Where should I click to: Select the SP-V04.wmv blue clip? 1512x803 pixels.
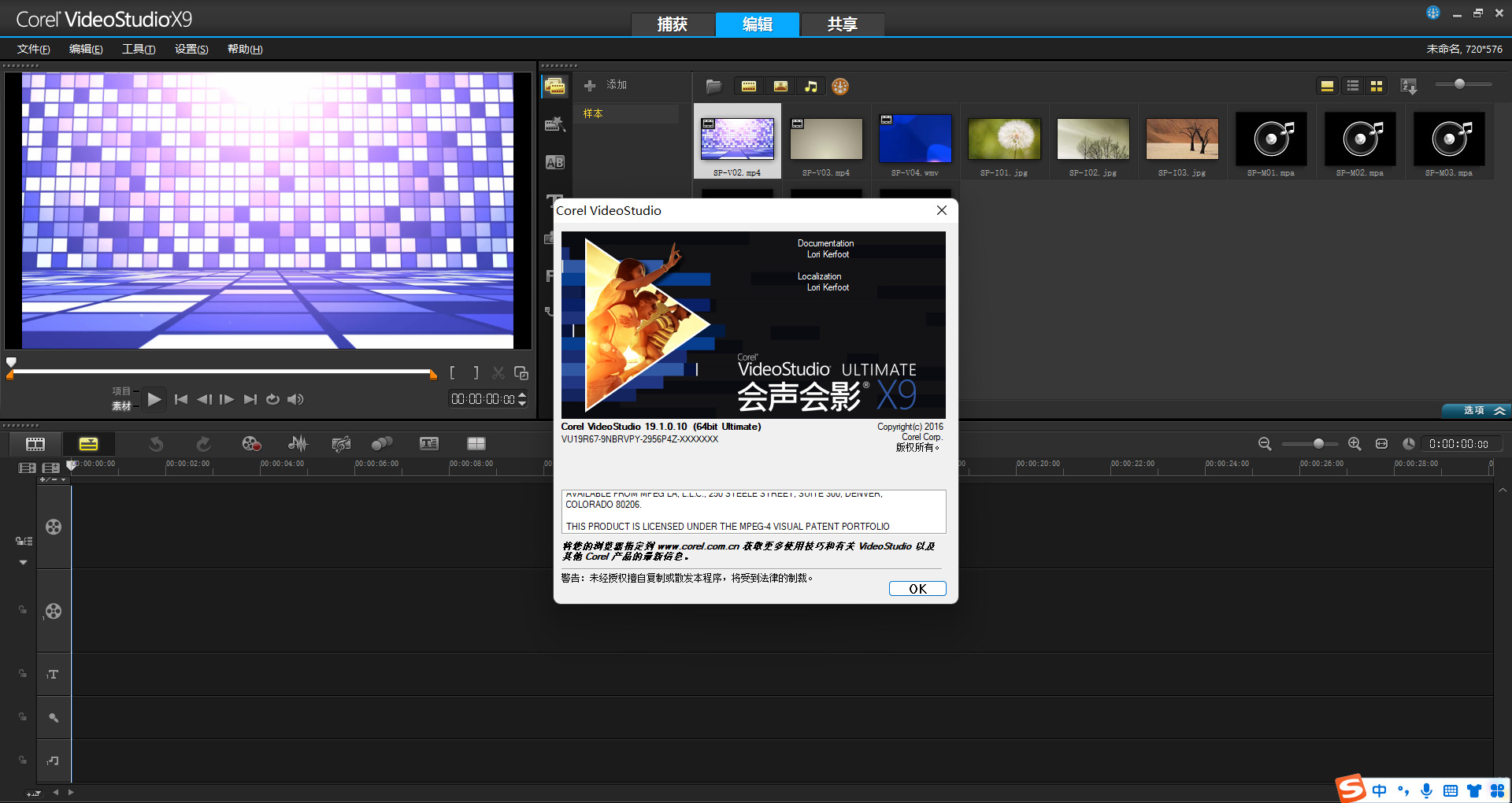pos(915,142)
